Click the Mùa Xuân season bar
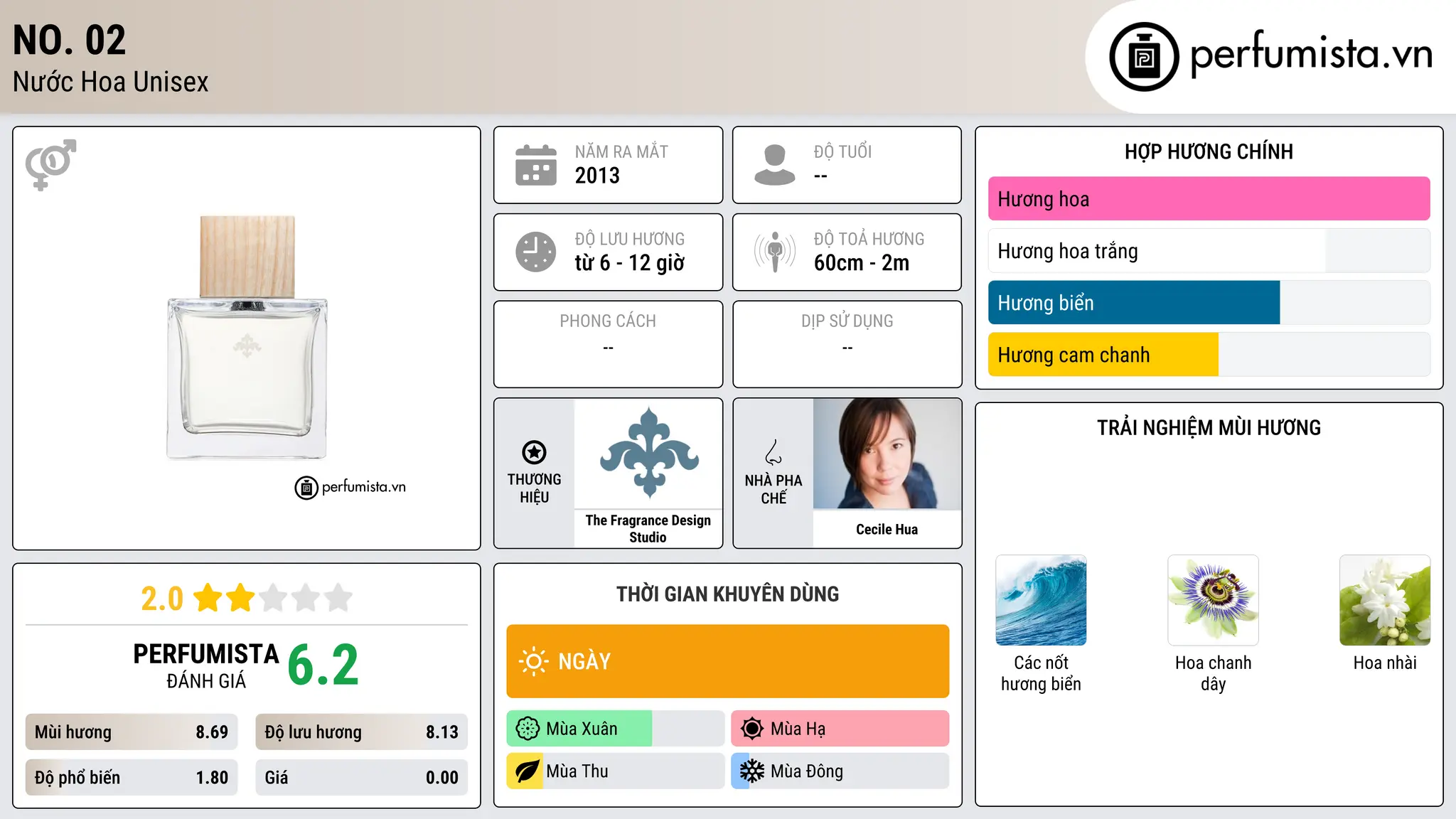This screenshot has height=819, width=1456. click(616, 729)
